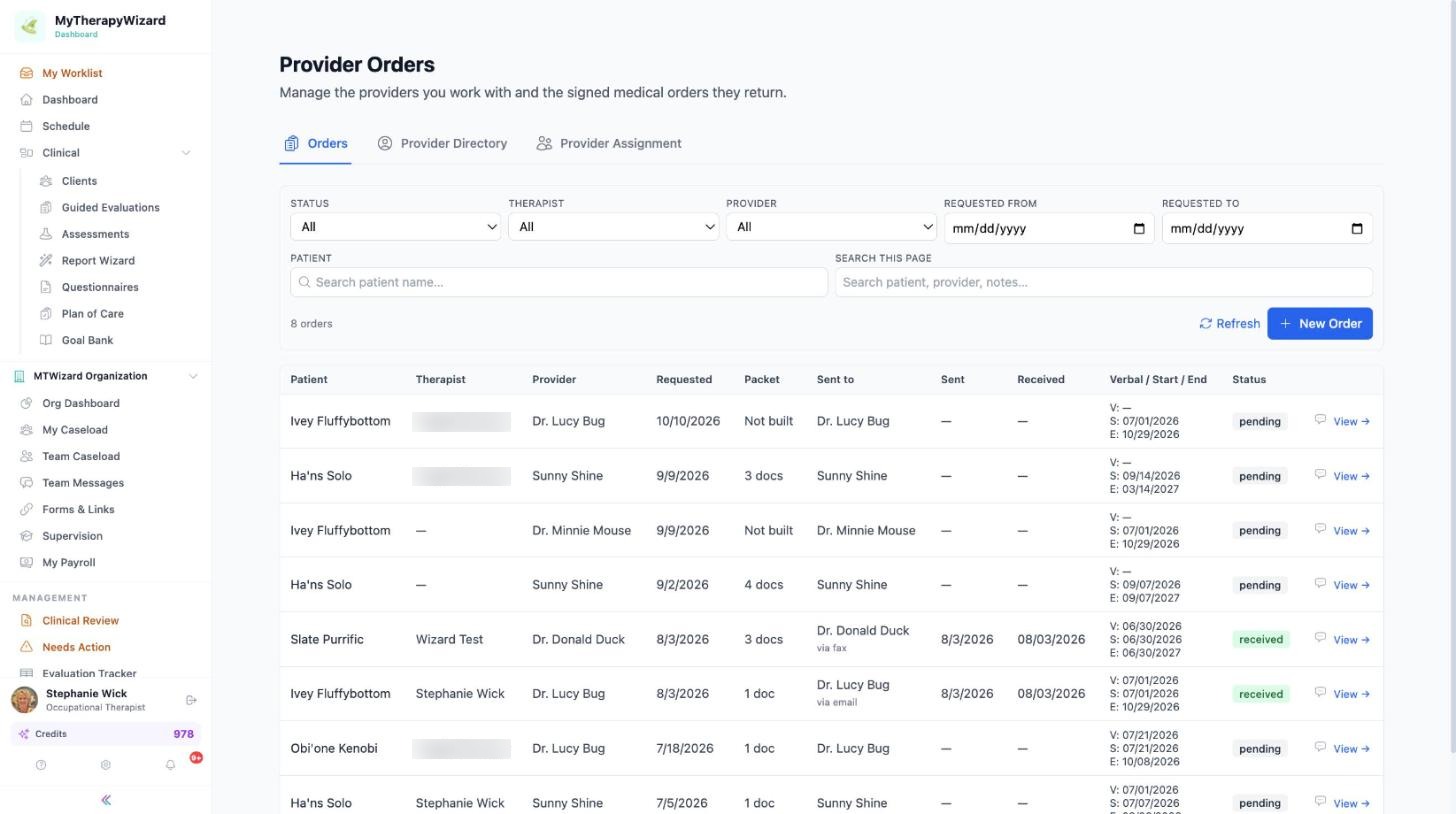Collapse the sidebar with the double-chevron icon
Viewport: 1456px width, 814px height.
106,800
